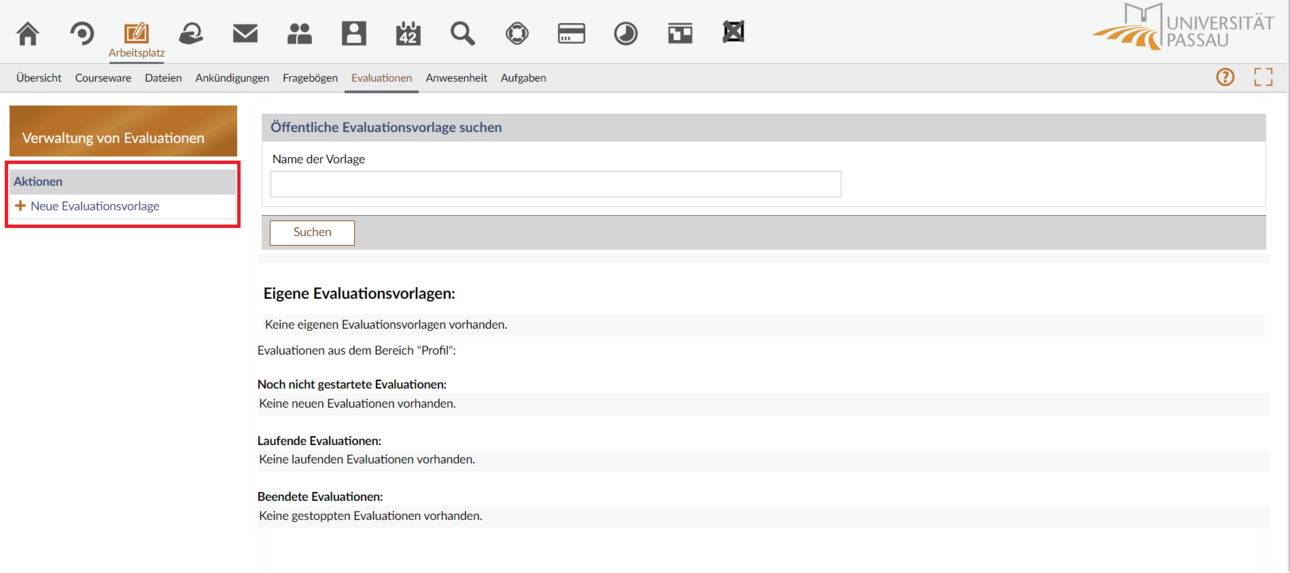Click the magnifying glass search icon
The height and width of the screenshot is (573, 1290).
(x=462, y=34)
